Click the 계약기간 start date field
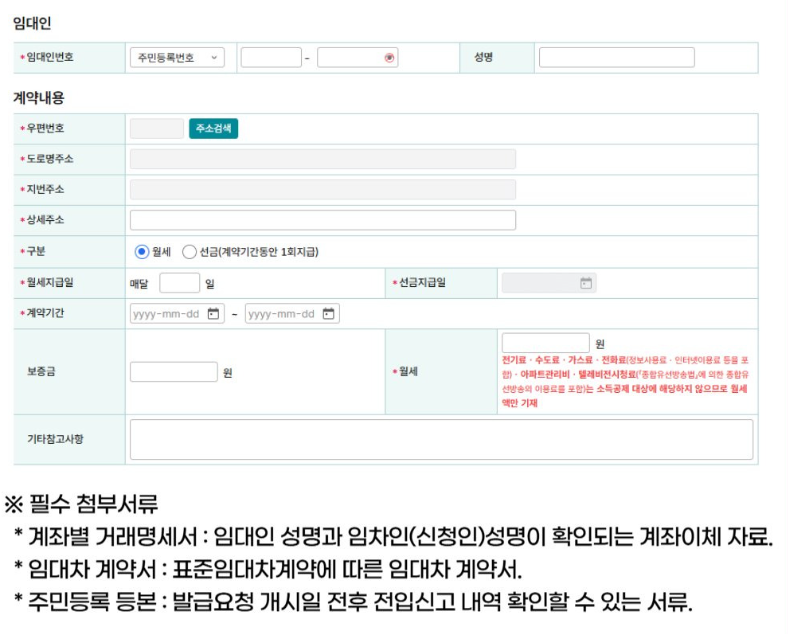 (177, 314)
